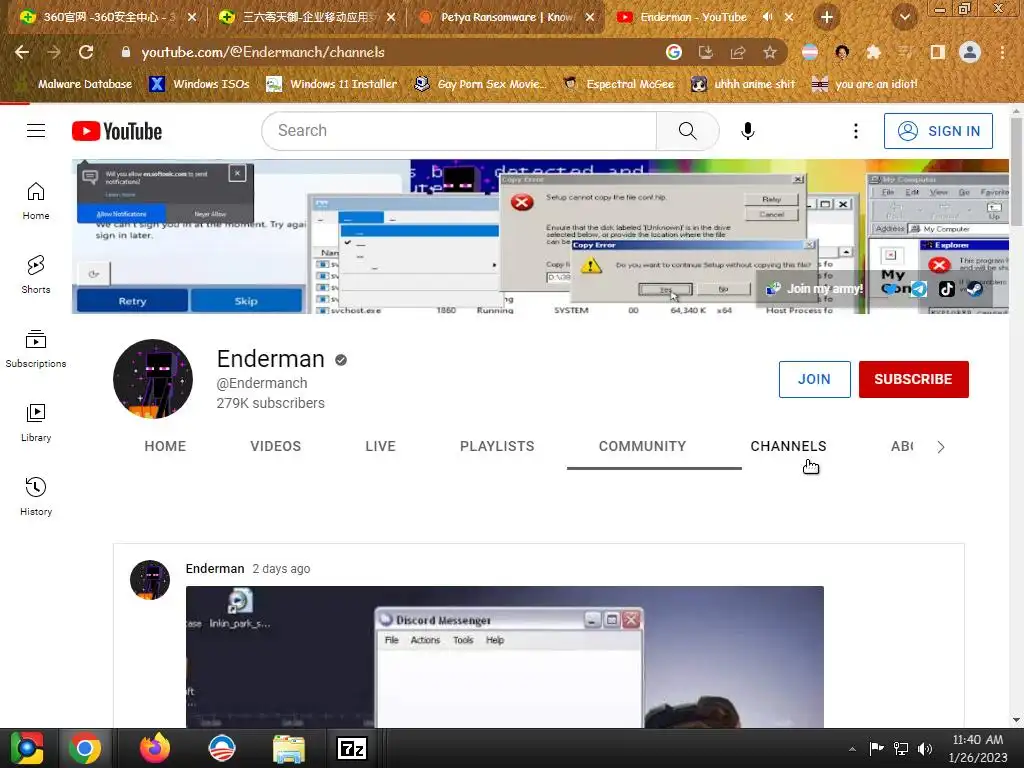Click the Action Center flag tray icon
This screenshot has width=1024, height=768.
[876, 748]
